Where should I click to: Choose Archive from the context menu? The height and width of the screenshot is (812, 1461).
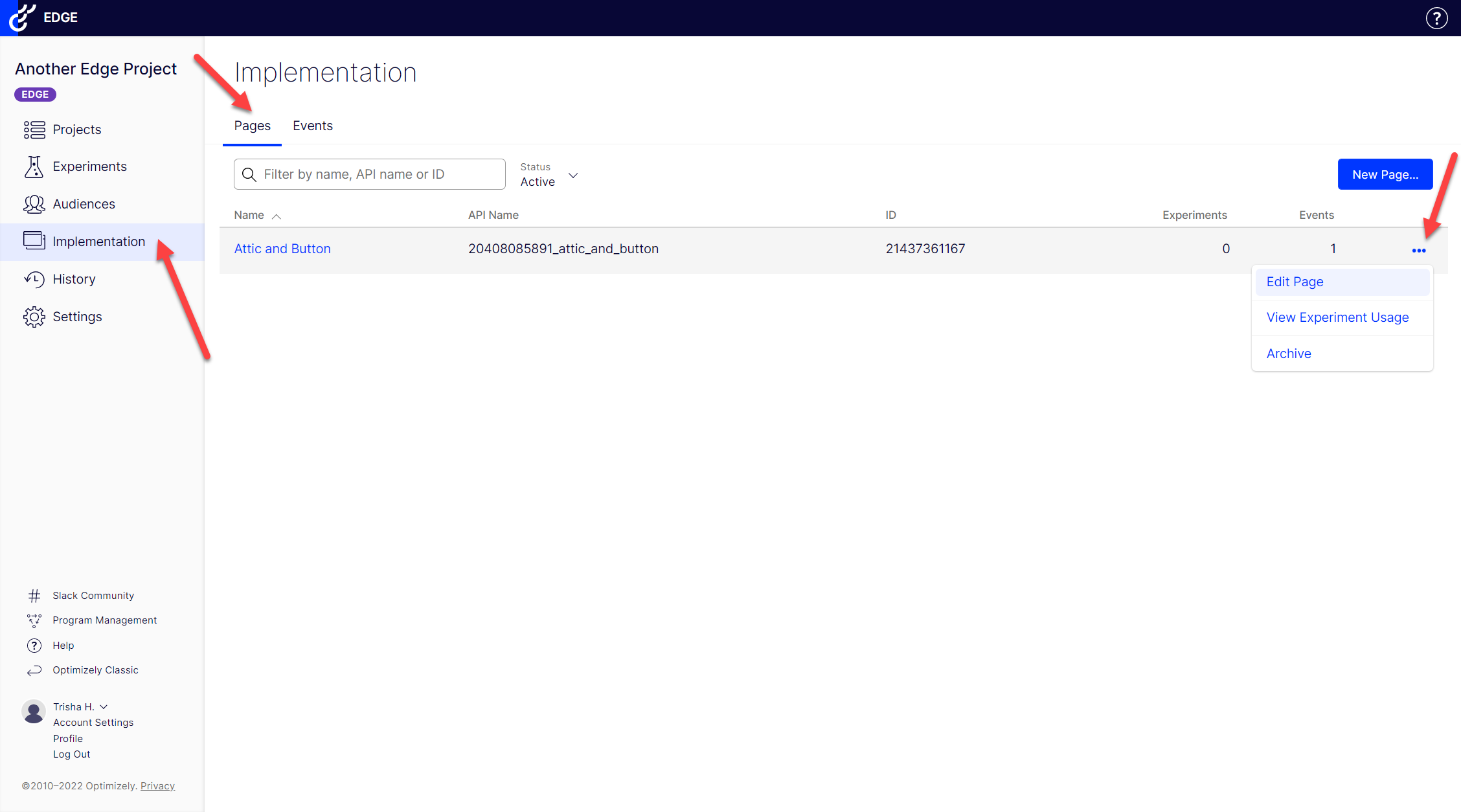[1288, 354]
